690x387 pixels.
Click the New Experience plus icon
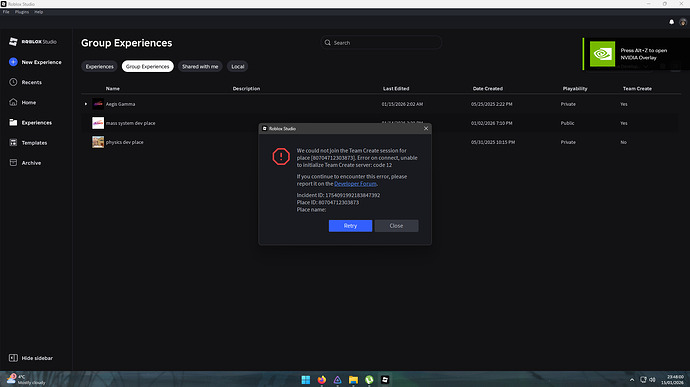coord(13,62)
